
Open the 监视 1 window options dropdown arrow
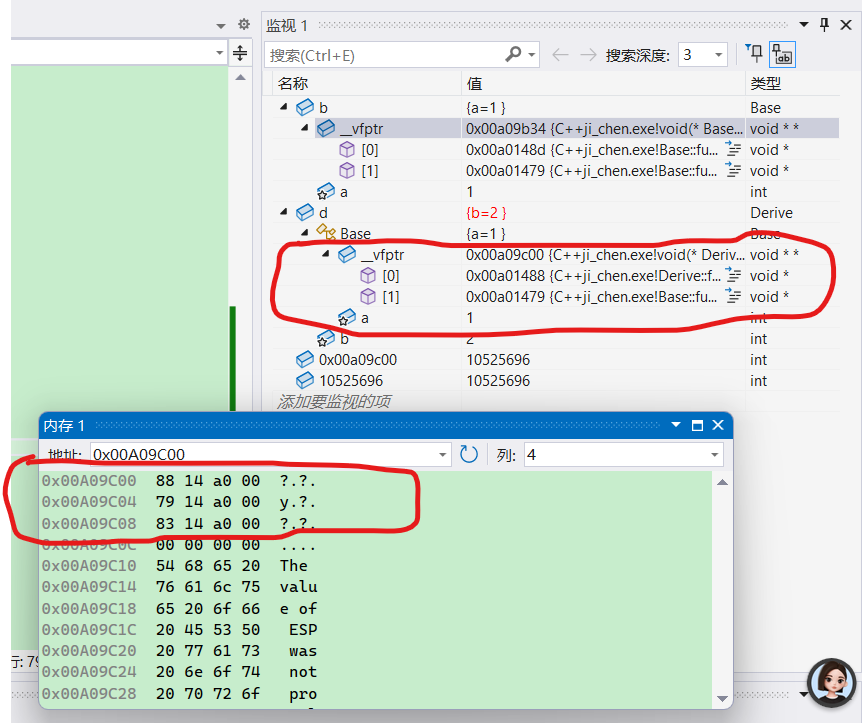click(x=804, y=25)
